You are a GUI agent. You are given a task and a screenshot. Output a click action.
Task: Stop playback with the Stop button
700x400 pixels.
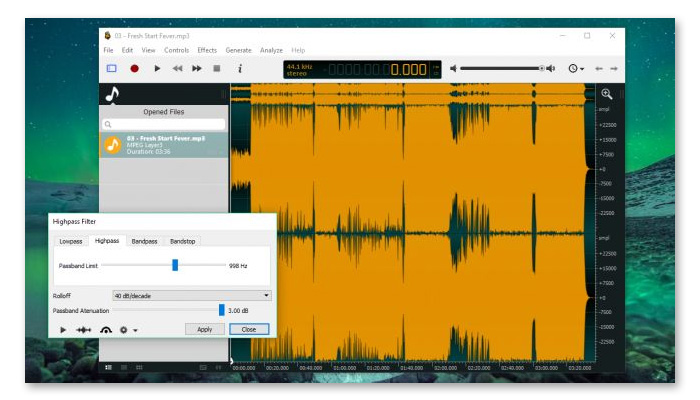pyautogui.click(x=217, y=69)
